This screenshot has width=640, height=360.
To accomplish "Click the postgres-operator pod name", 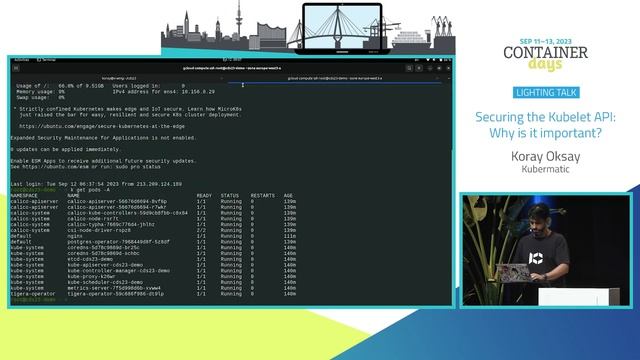I will click(119, 242).
